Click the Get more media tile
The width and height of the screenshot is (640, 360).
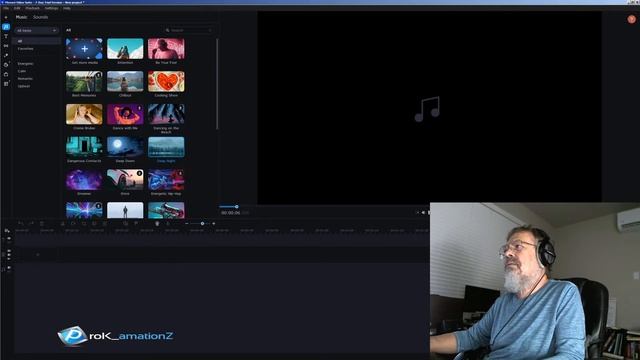[84, 49]
